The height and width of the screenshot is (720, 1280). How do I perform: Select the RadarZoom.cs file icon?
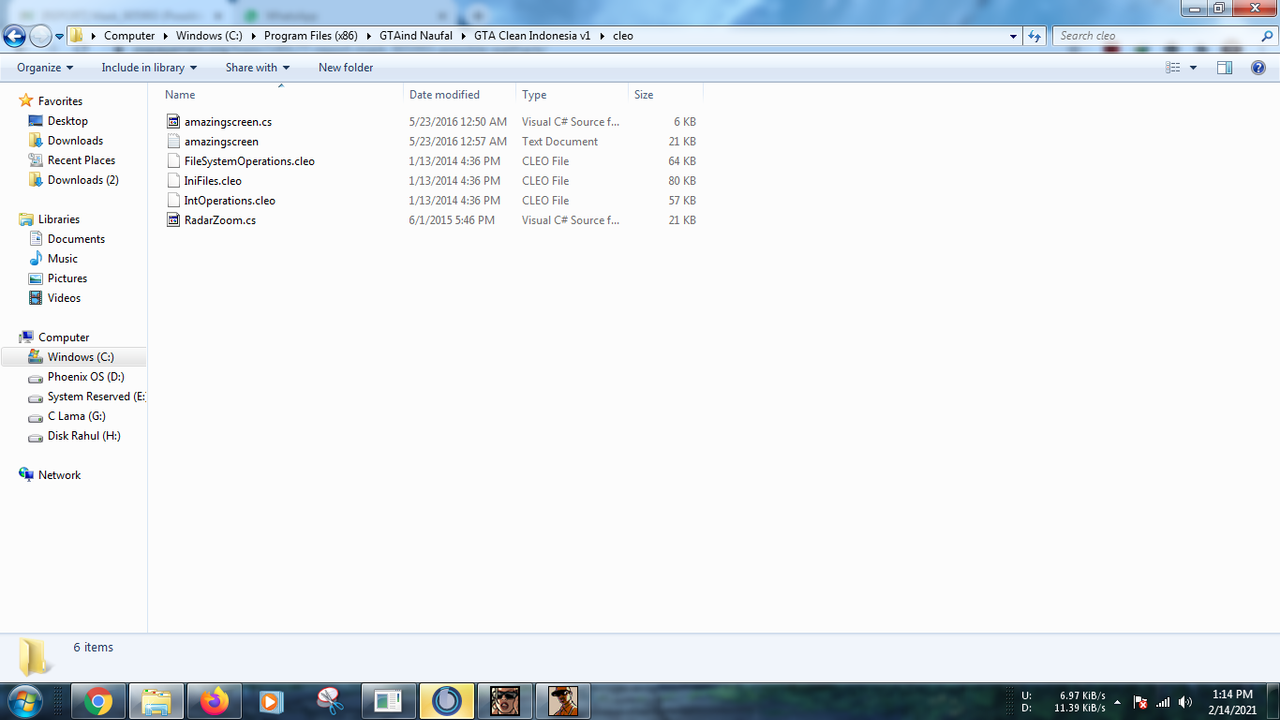pyautogui.click(x=174, y=220)
